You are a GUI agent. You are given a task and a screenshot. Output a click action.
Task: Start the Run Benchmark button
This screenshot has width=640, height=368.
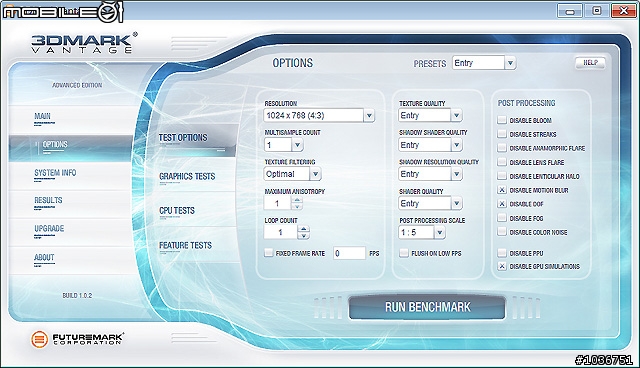pyautogui.click(x=427, y=307)
